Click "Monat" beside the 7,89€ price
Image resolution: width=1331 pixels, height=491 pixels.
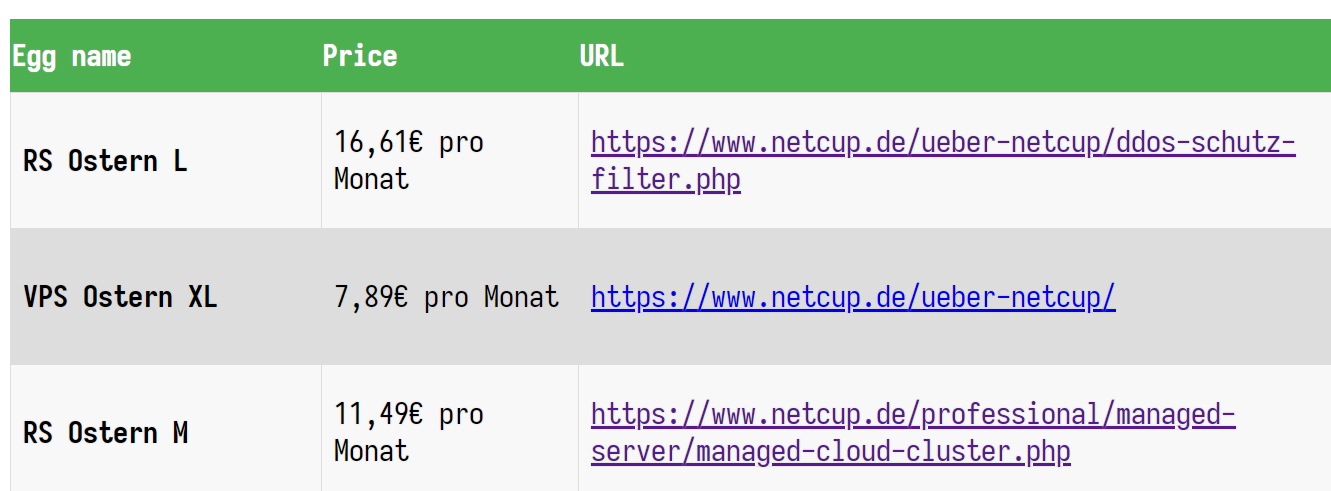pos(521,297)
